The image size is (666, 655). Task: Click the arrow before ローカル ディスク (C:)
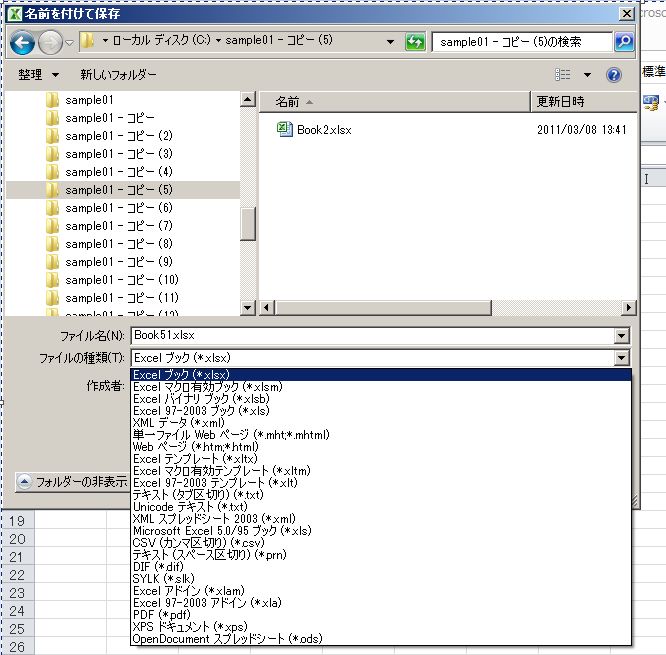[x=105, y=40]
